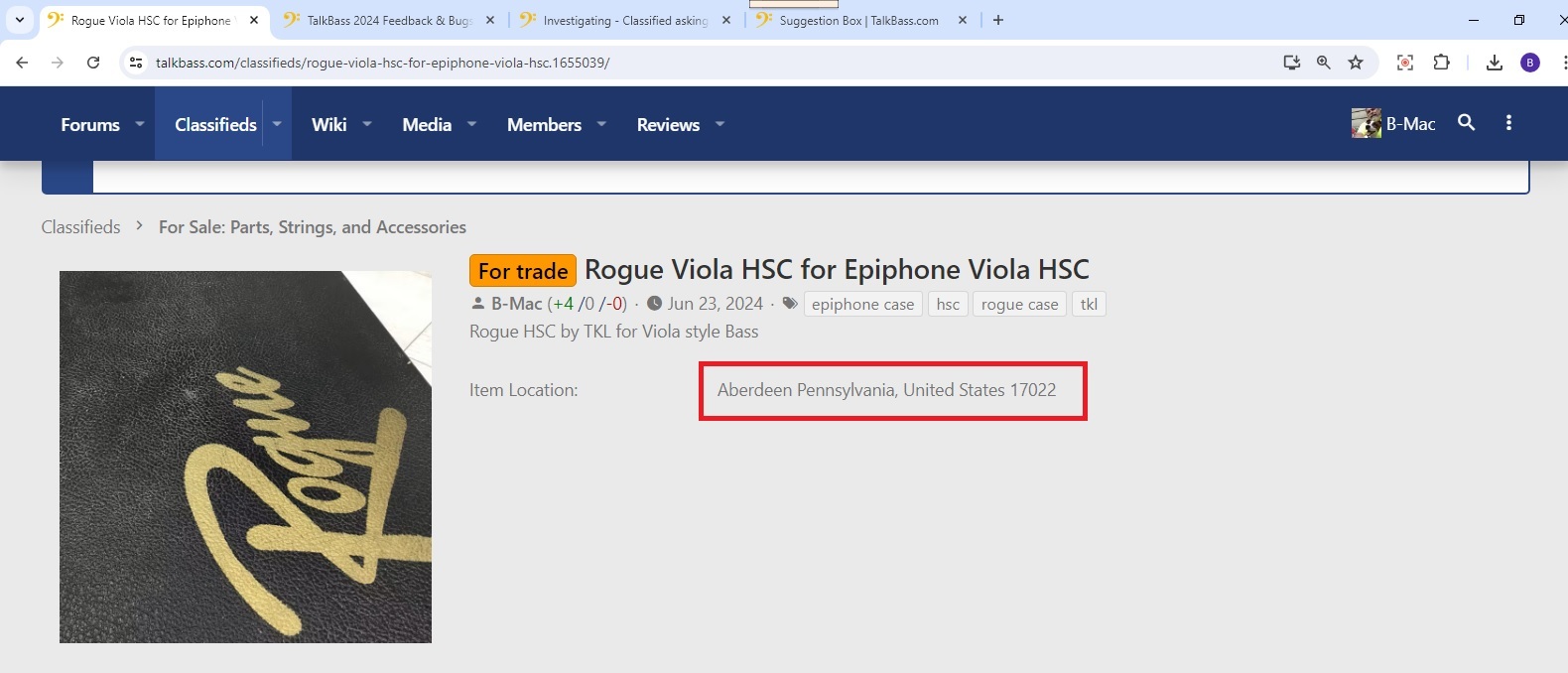Open the Chrome three-dot menu

pos(1564,63)
